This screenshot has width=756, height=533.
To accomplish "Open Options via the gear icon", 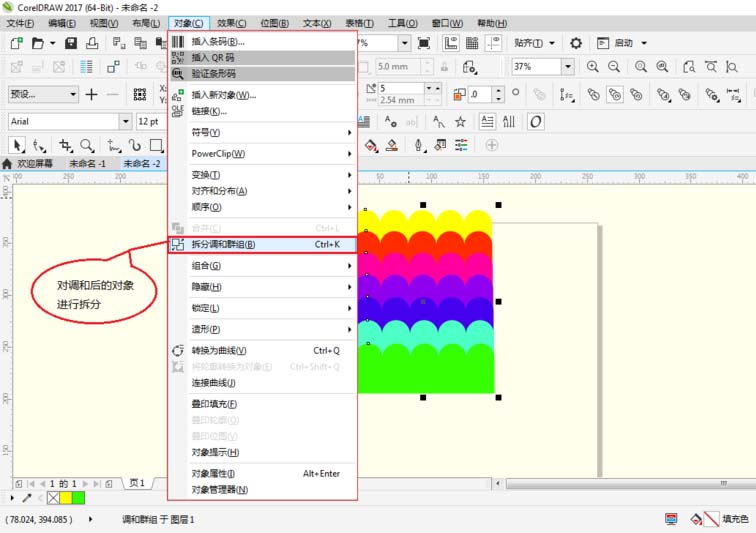I will [576, 43].
